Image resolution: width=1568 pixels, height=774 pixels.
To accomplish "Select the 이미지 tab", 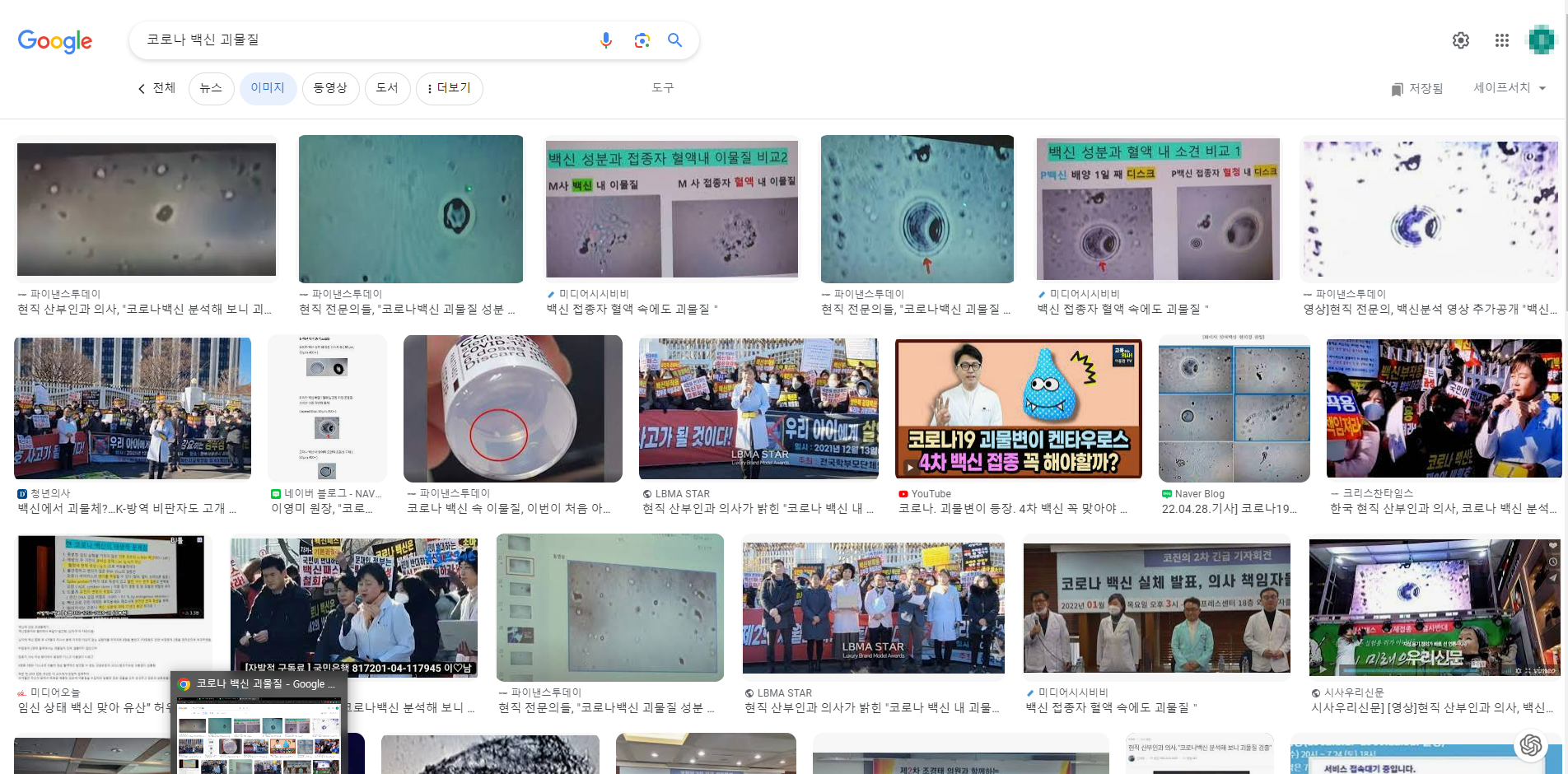I will tap(268, 88).
